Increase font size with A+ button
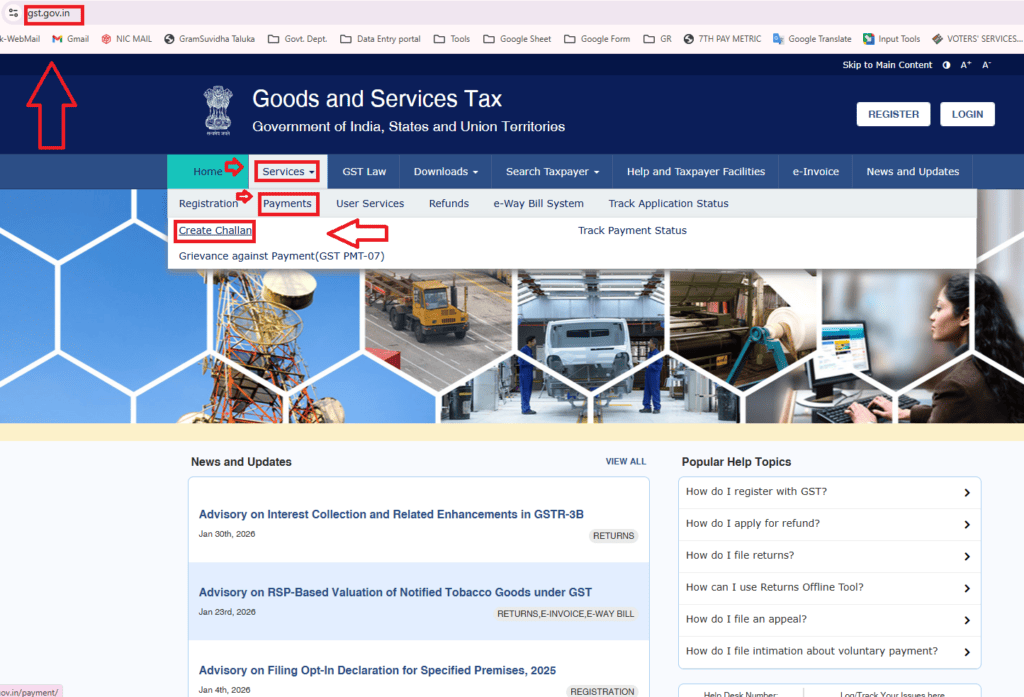Screen dimensions: 1024x697 pos(966,65)
